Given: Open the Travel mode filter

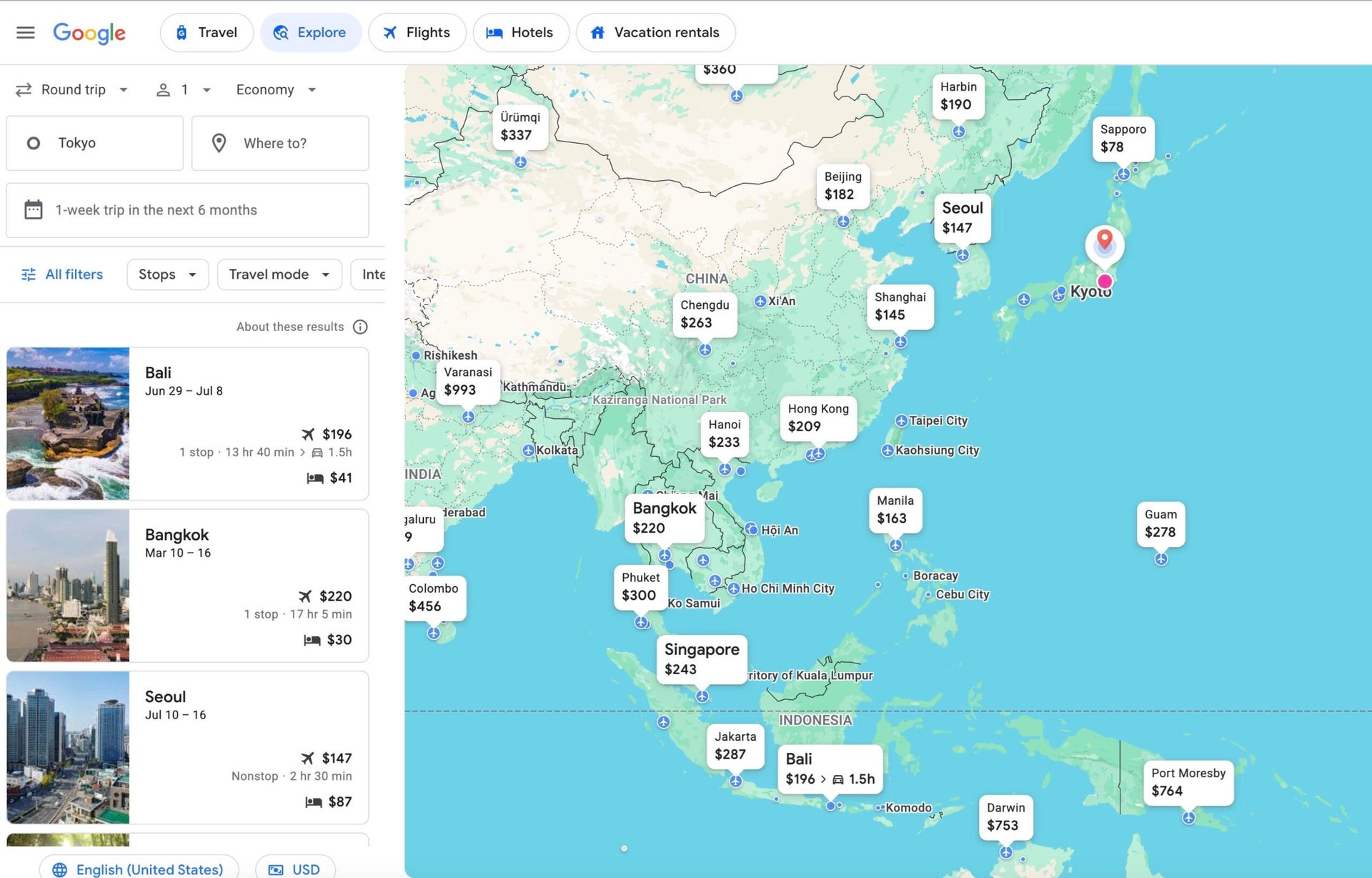Looking at the screenshot, I should [x=279, y=274].
